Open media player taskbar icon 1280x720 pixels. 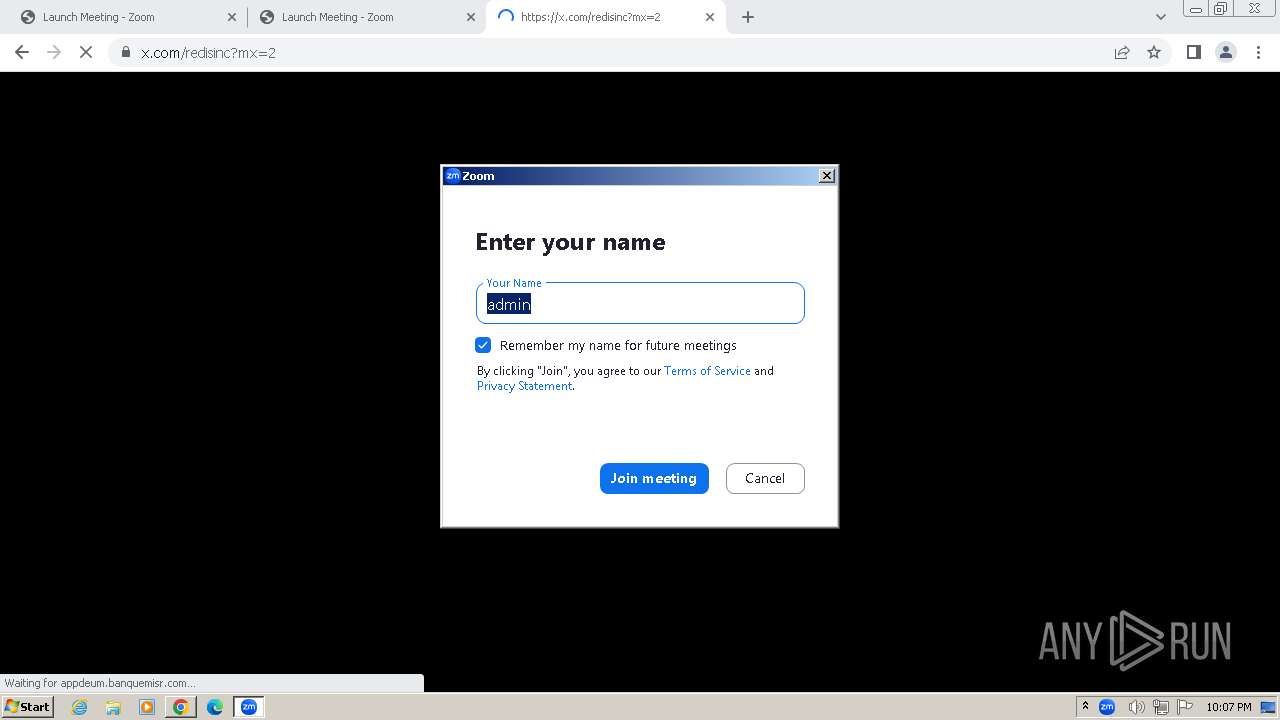(x=147, y=707)
